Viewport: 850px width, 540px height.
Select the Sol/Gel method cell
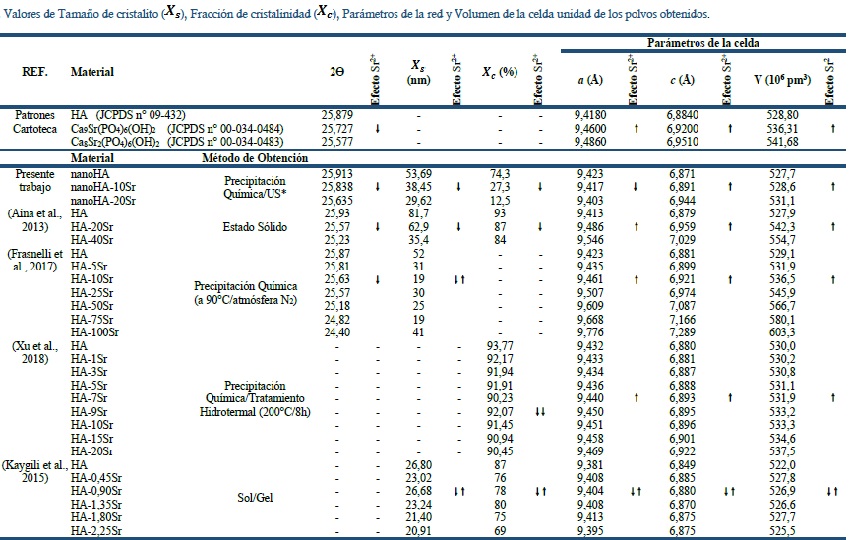(253, 492)
